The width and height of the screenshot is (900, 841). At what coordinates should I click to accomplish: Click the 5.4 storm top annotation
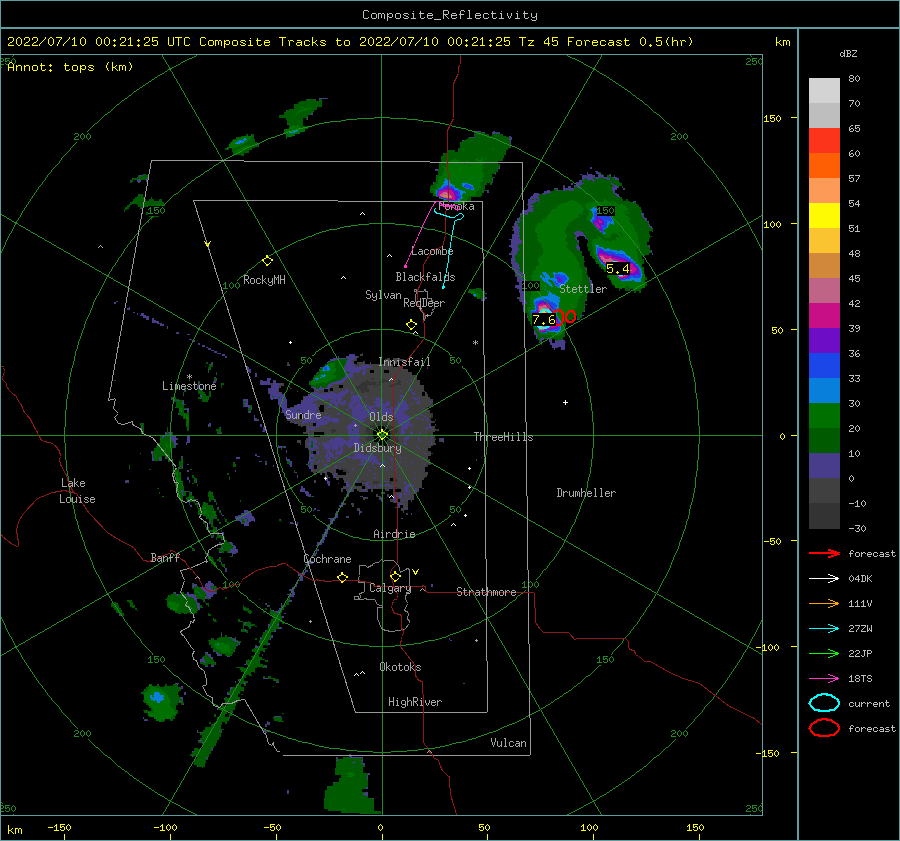(x=618, y=269)
